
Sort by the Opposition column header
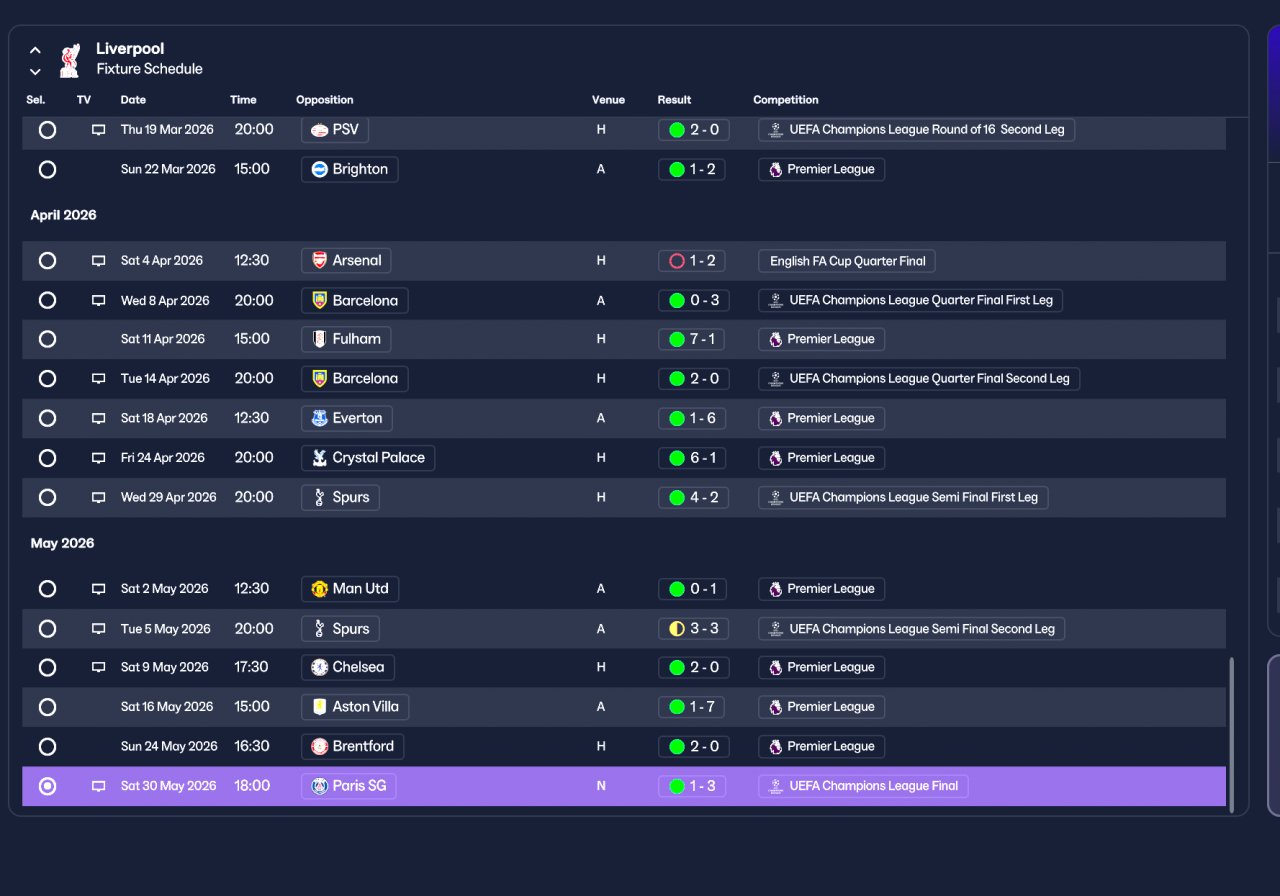(x=325, y=100)
